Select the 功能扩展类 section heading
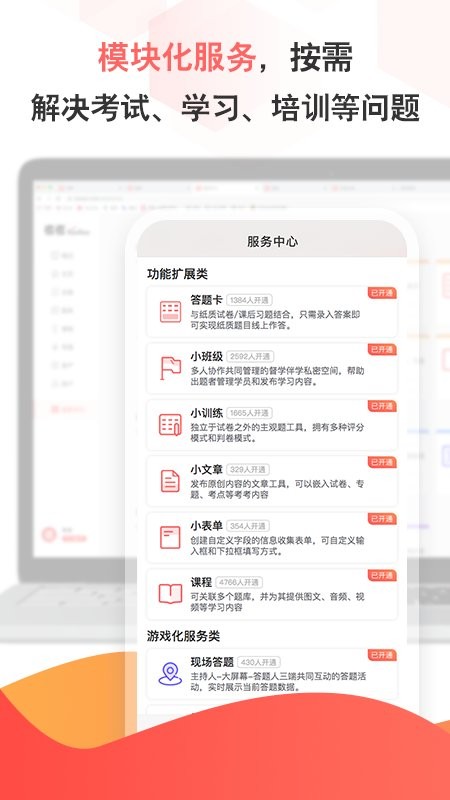This screenshot has width=450, height=800. [178, 274]
